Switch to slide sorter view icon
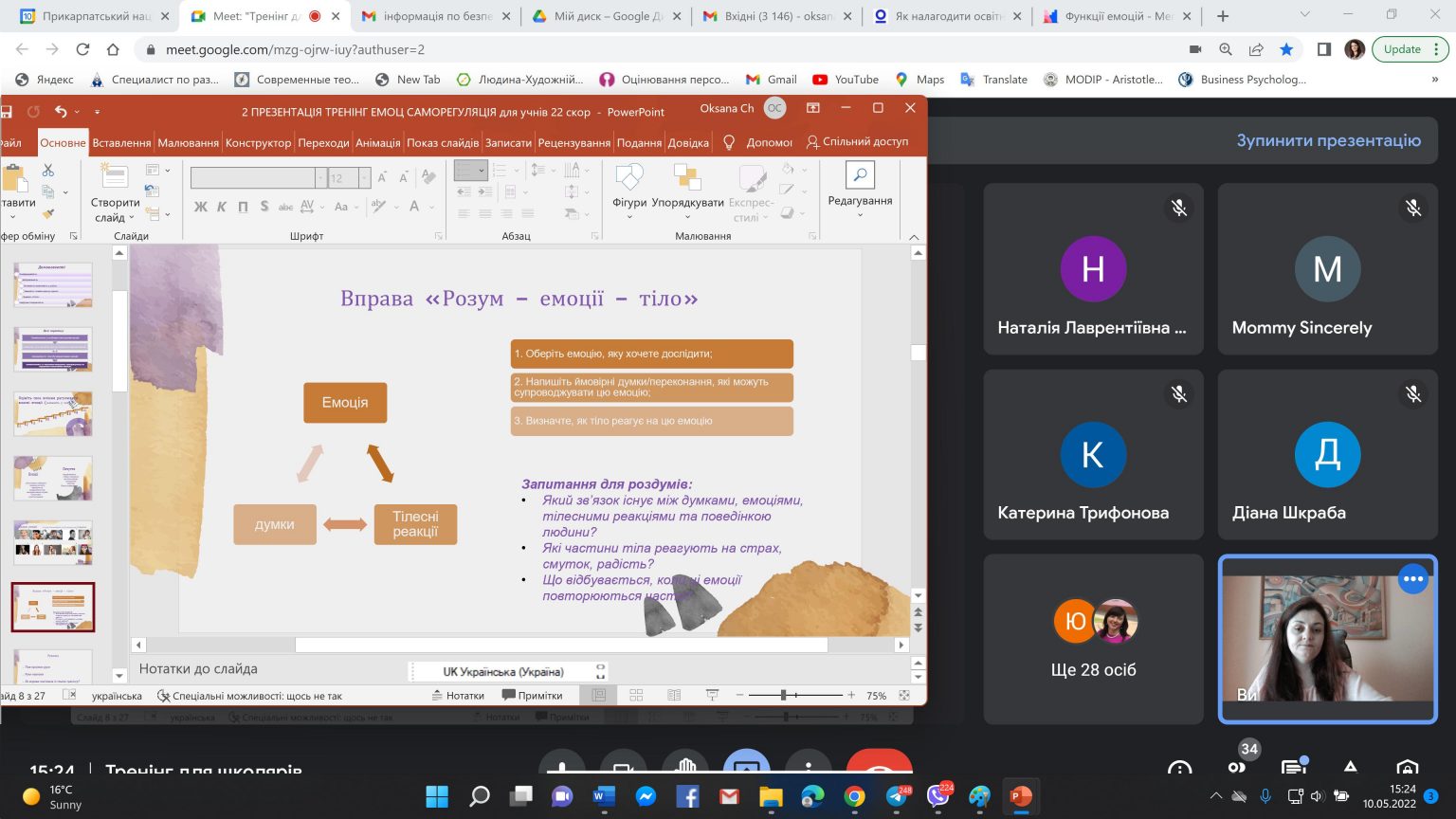This screenshot has height=819, width=1456. 636,696
